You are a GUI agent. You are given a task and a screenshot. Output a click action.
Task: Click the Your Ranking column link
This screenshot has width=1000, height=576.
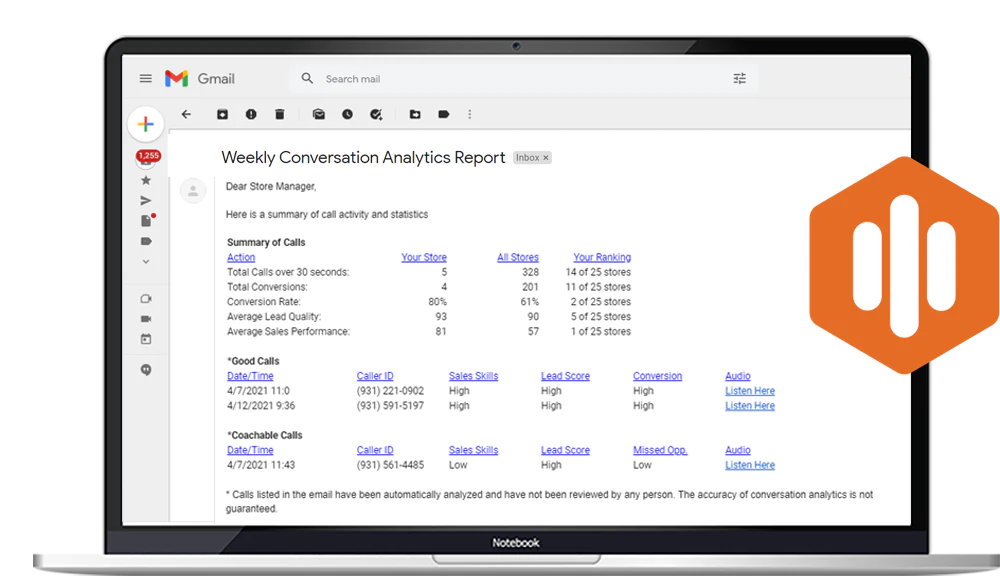602,257
